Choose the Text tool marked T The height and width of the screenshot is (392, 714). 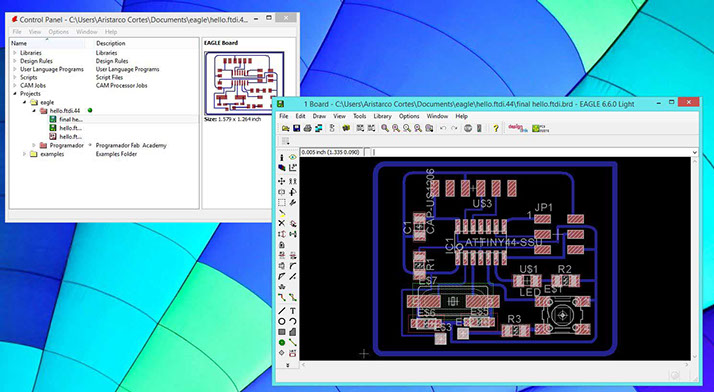pyautogui.click(x=293, y=311)
